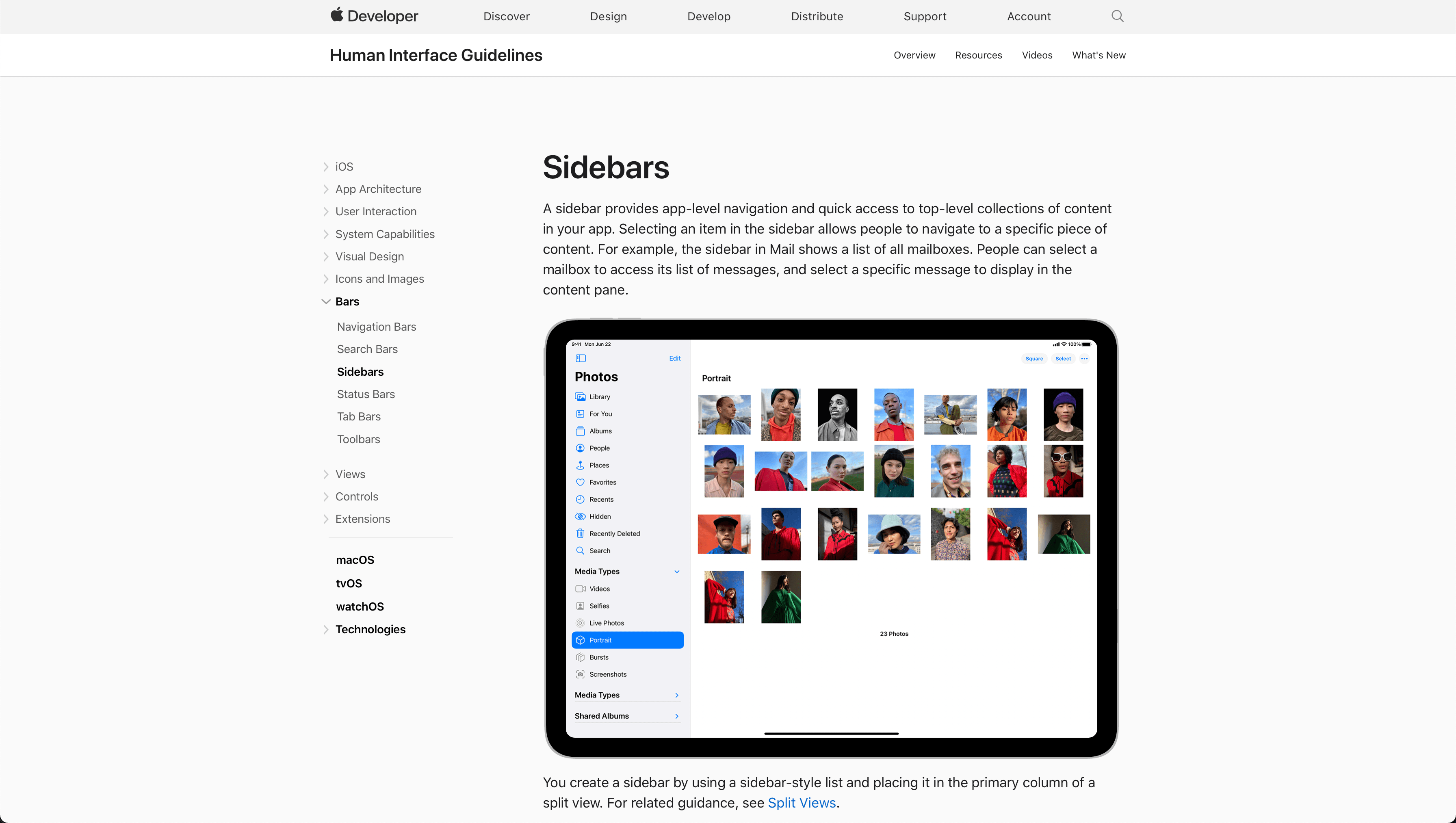
Task: Click the Recently Deleted trash icon
Action: click(x=580, y=534)
